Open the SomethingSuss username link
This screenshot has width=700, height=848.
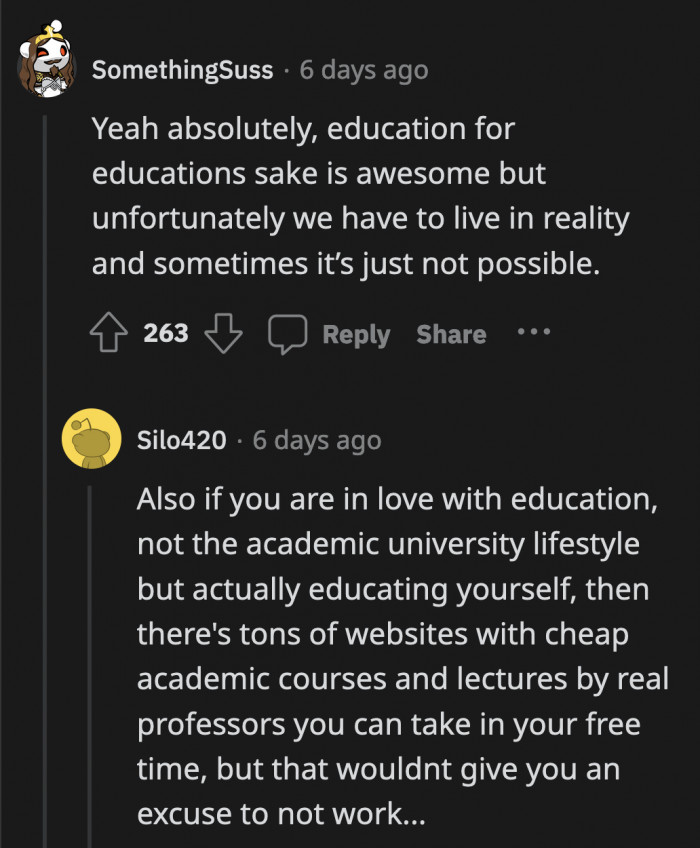click(x=182, y=71)
